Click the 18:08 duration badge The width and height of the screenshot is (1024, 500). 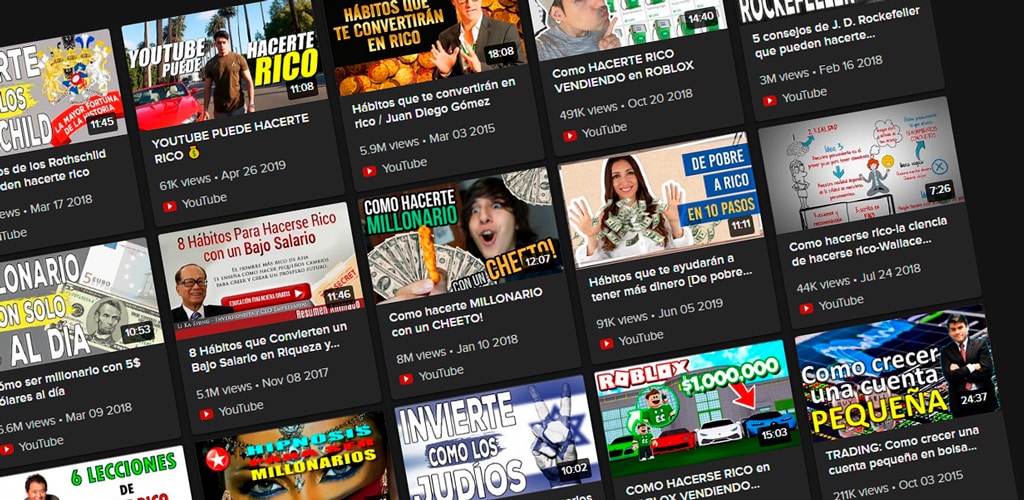click(501, 52)
